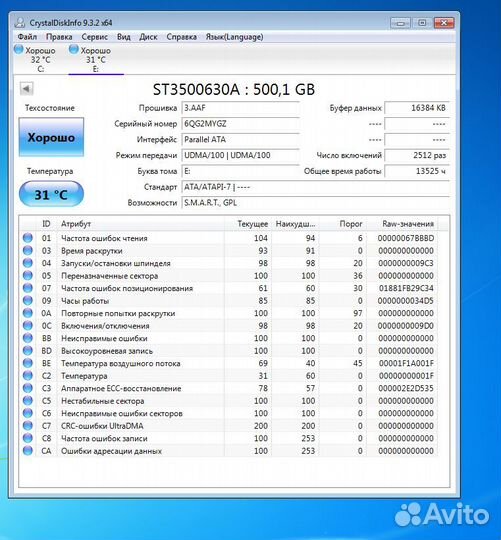Click the CrystalDiskInfo title bar app icon

(20, 23)
